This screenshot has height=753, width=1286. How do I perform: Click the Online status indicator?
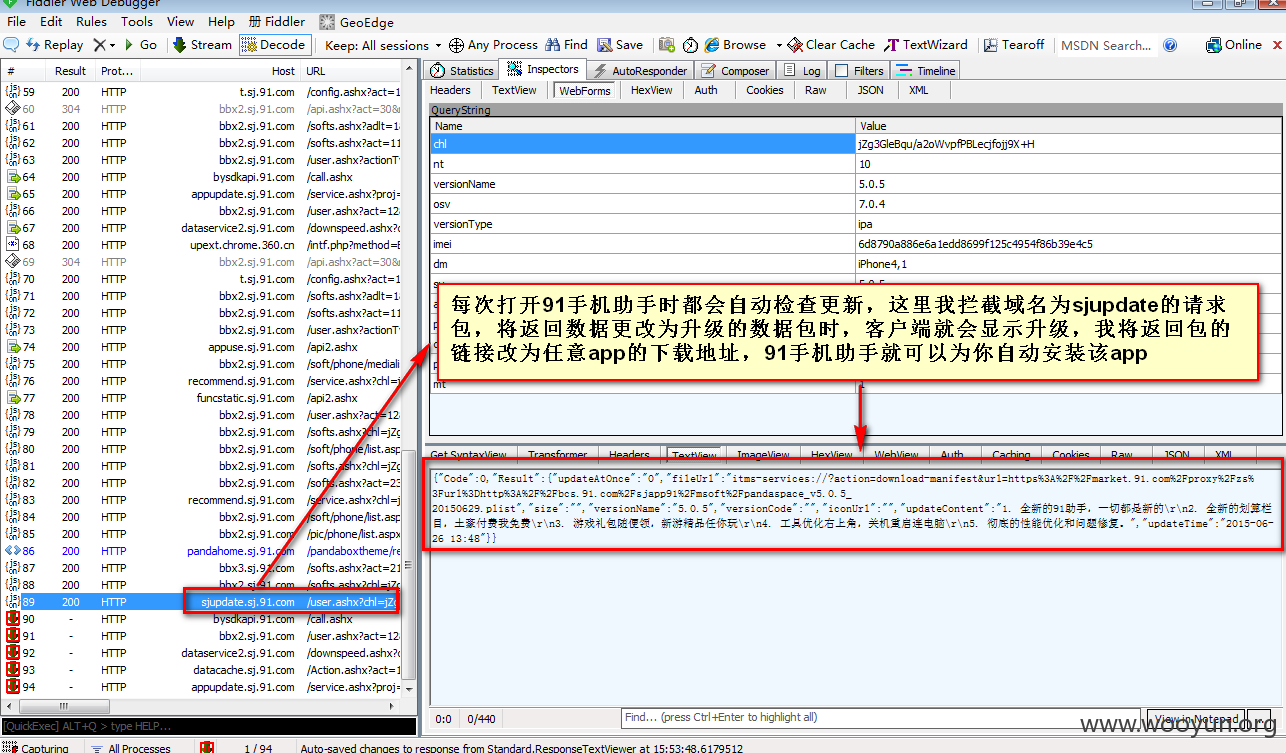click(x=1234, y=45)
